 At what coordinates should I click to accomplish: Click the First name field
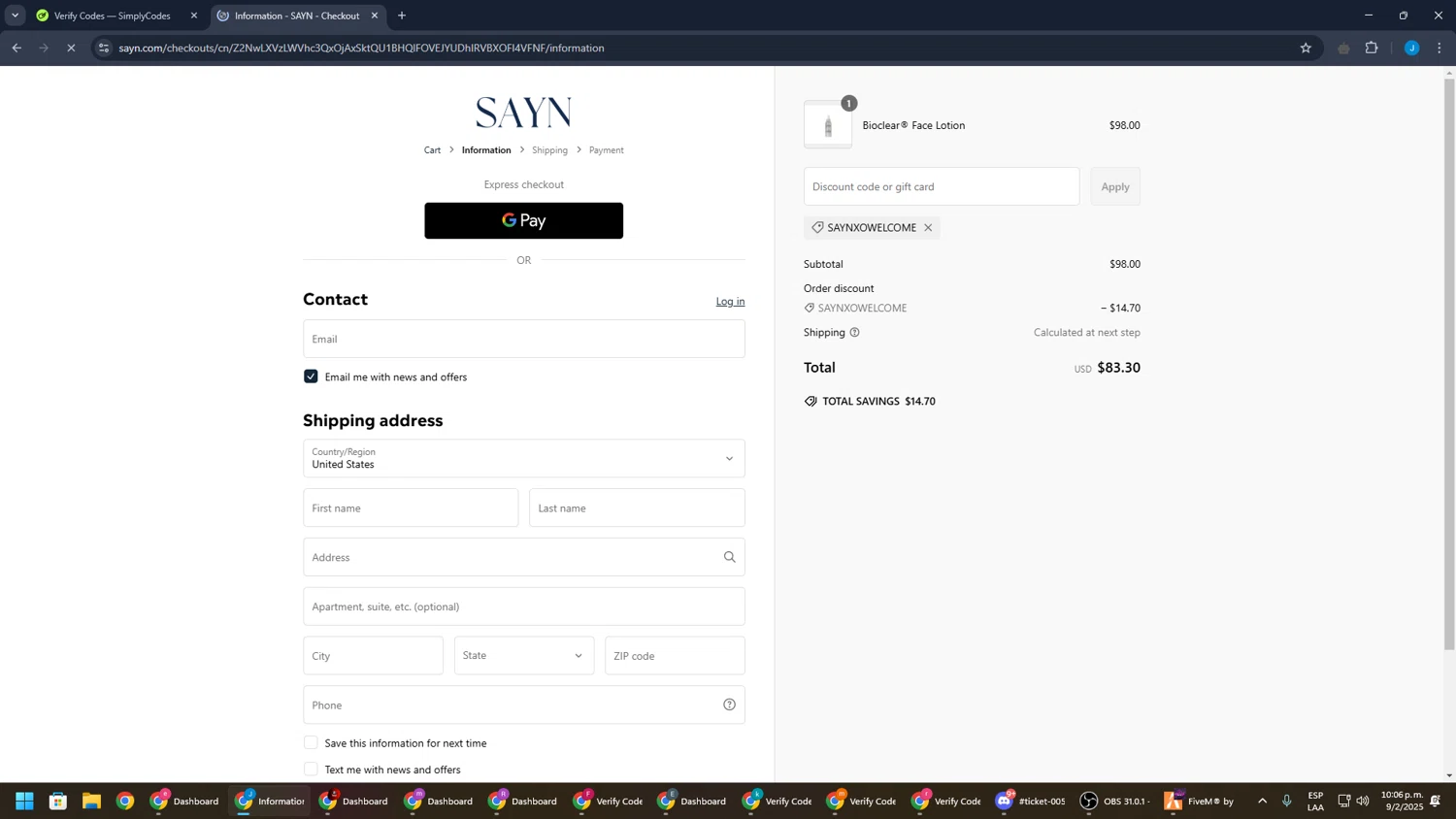(x=411, y=508)
